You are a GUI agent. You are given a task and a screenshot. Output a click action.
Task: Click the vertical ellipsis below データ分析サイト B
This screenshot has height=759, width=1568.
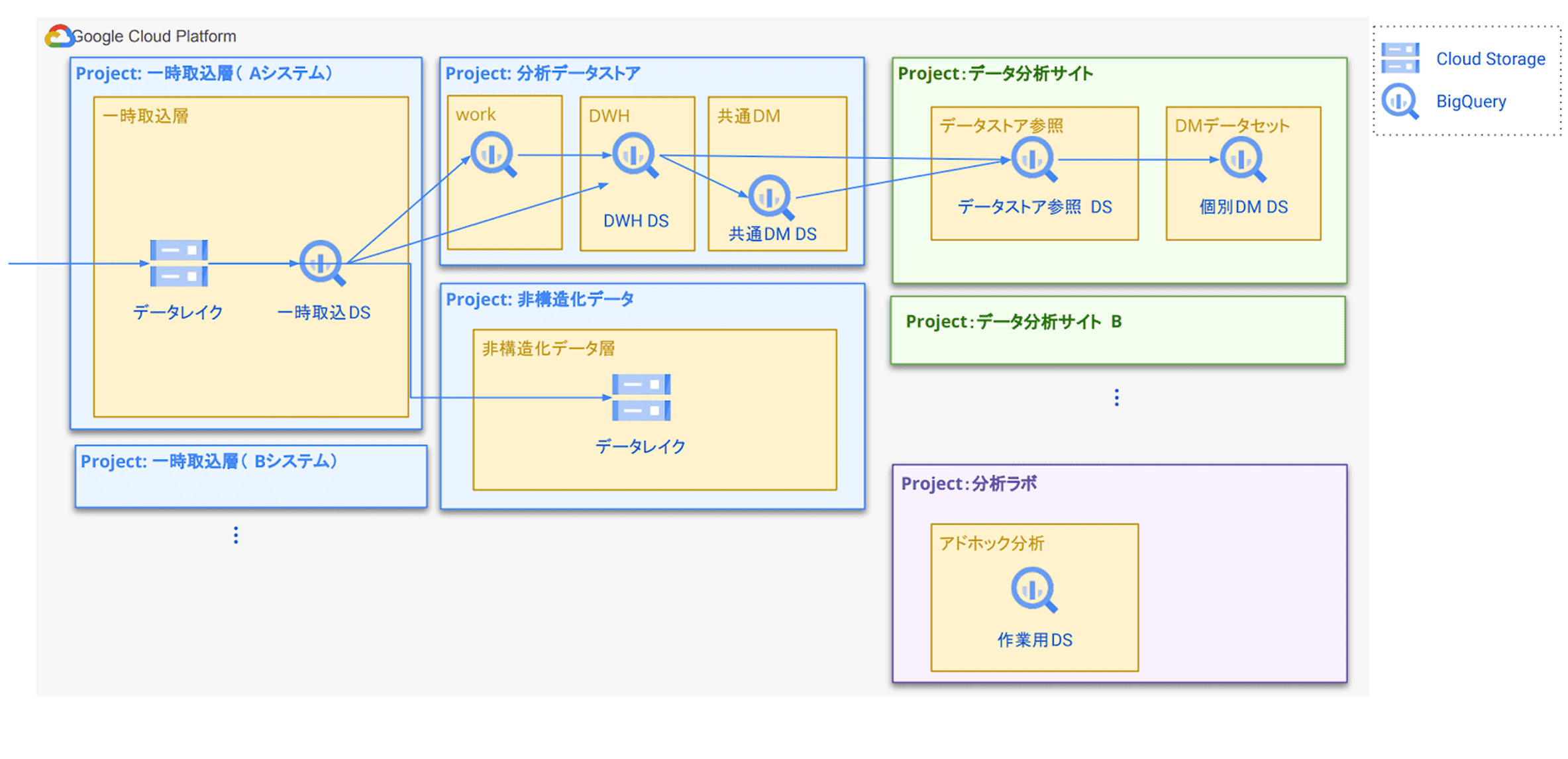(x=1117, y=397)
